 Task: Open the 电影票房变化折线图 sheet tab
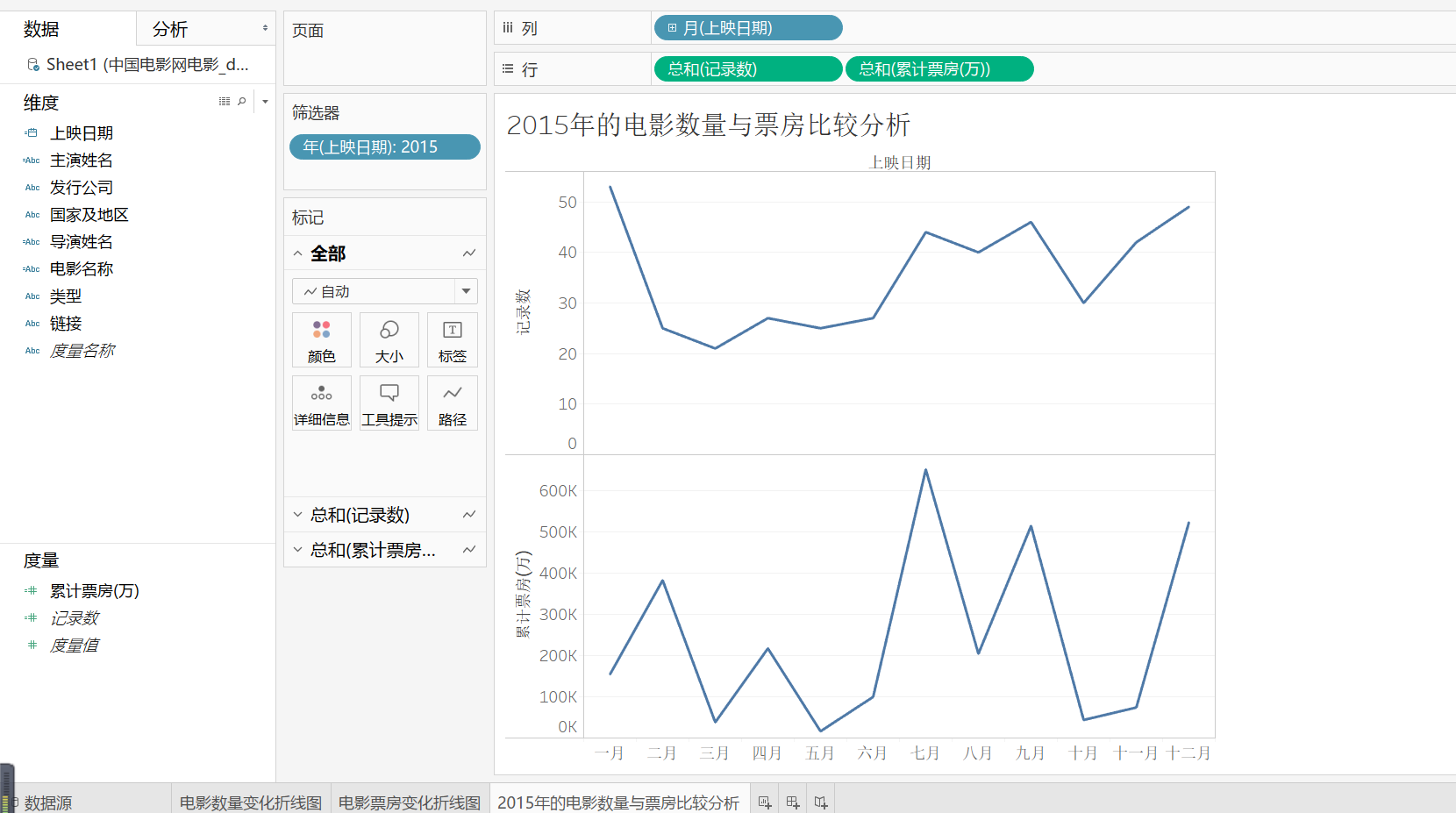click(x=410, y=802)
